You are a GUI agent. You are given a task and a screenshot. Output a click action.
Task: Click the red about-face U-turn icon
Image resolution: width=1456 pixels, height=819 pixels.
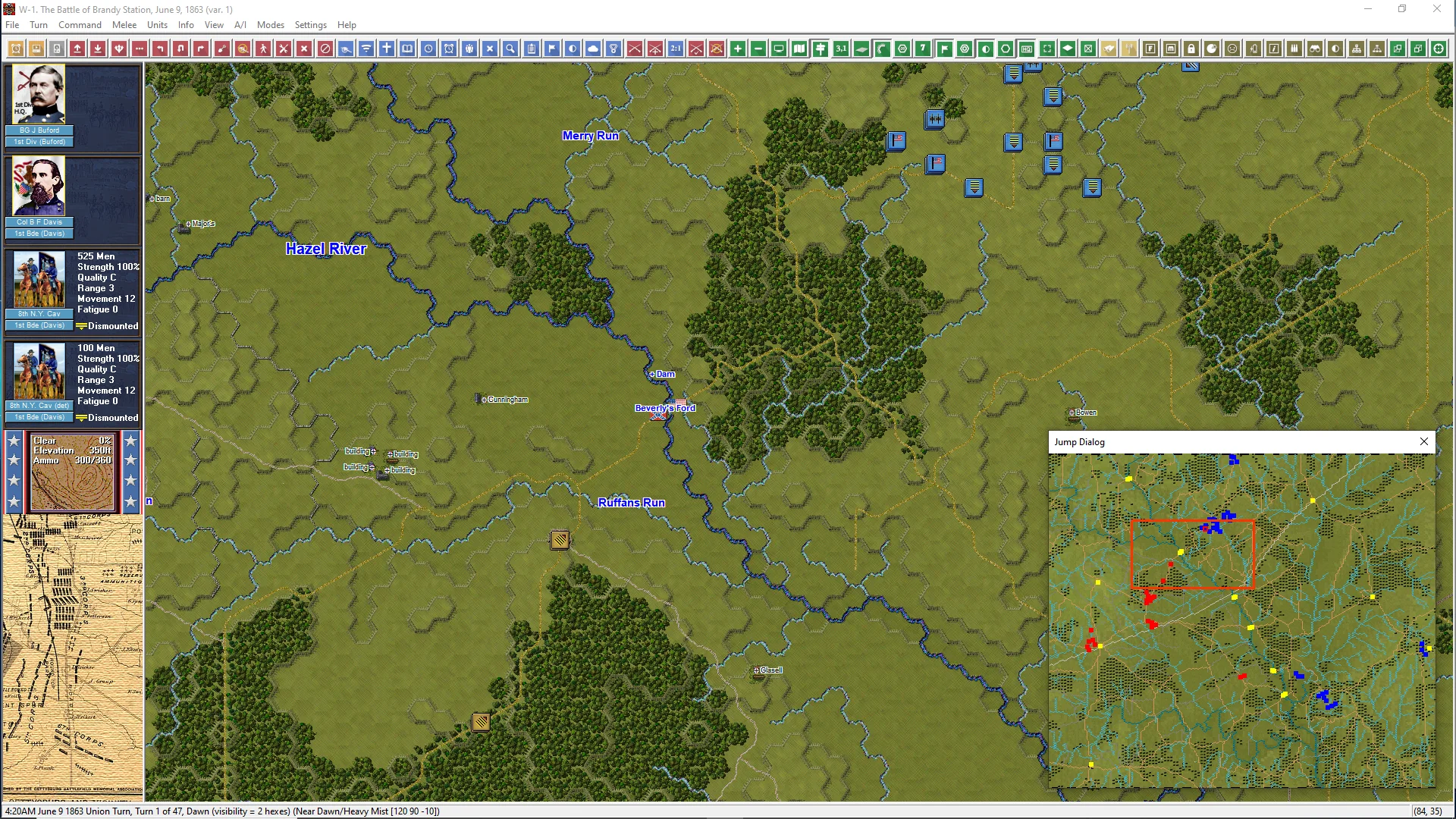[x=180, y=49]
